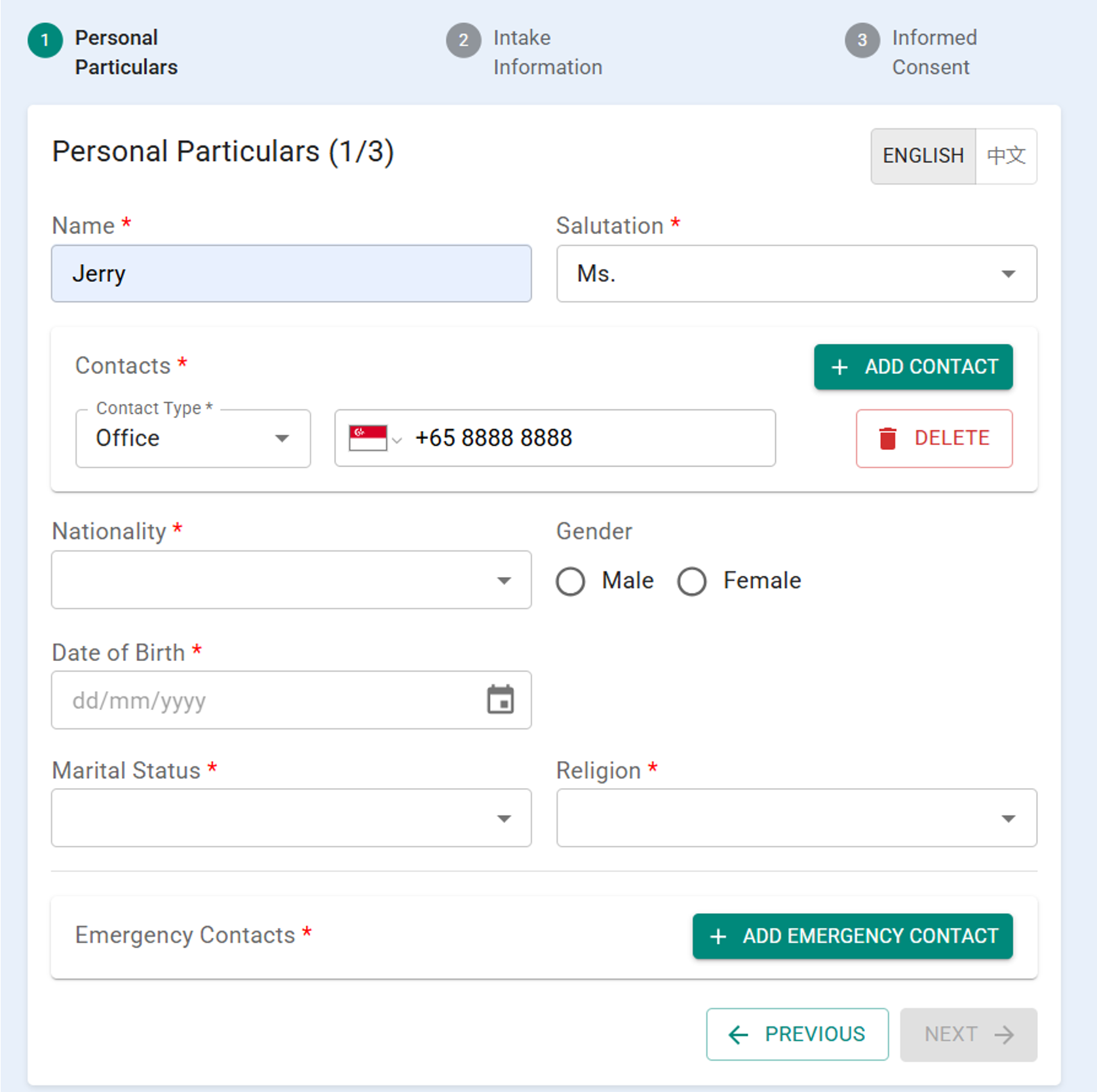1097x1092 pixels.
Task: Click the Name field containing Jerry
Action: 291,274
